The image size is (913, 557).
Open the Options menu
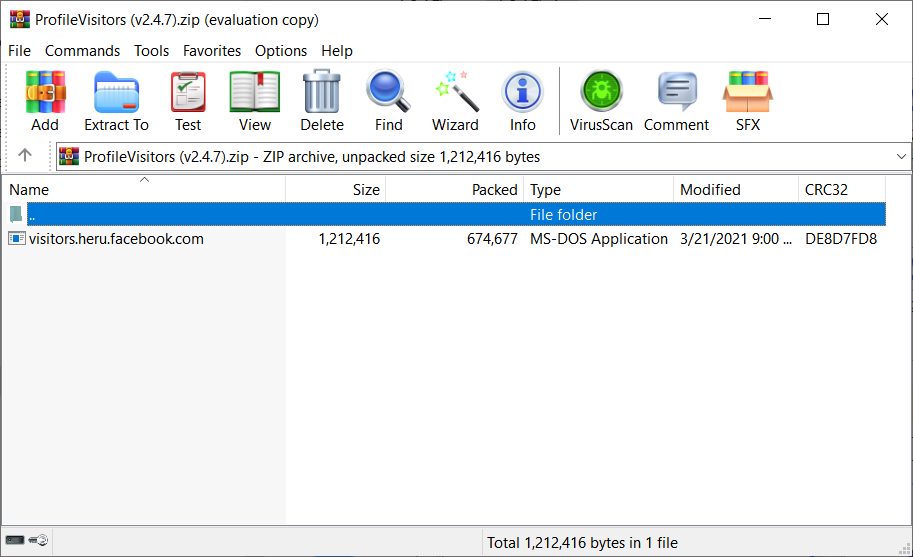pos(281,51)
